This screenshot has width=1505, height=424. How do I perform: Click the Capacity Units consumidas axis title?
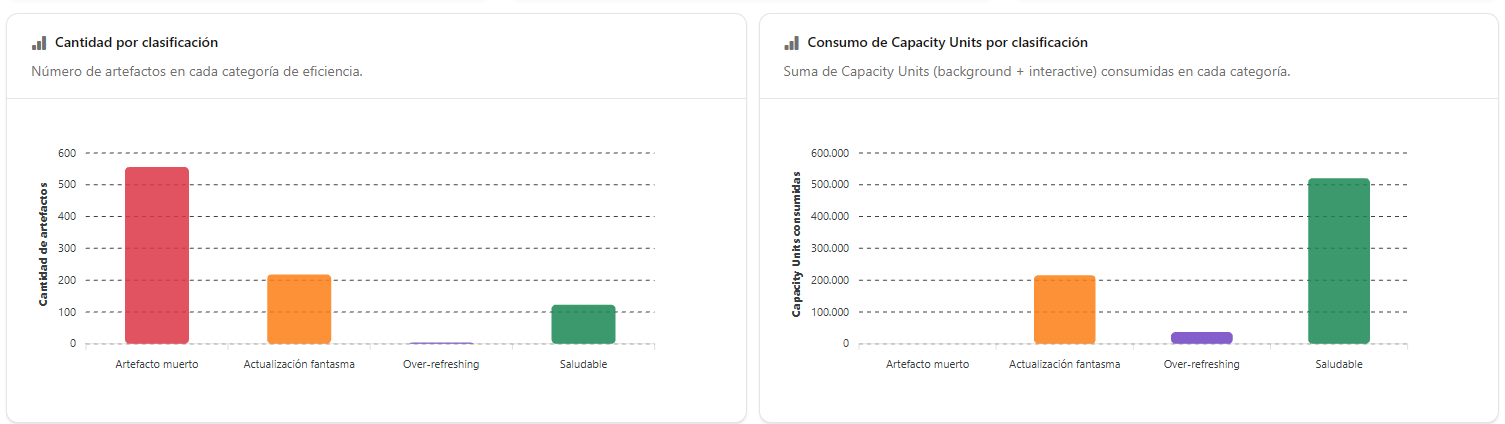click(x=797, y=244)
